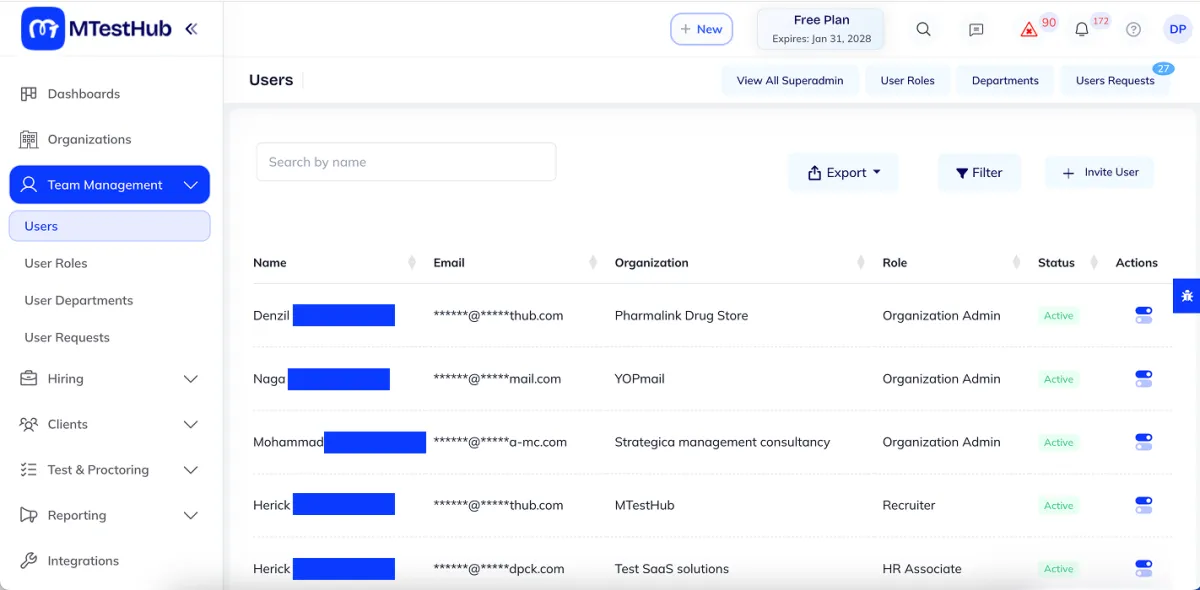Expand the Test & Proctoring chevron
This screenshot has height=590, width=1200.
coord(191,470)
